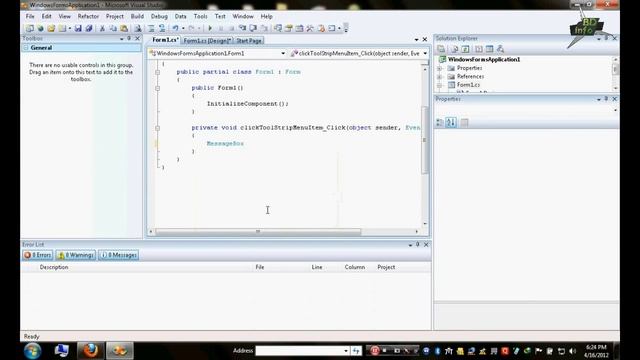640x360 pixels.
Task: Collapse the Form1() constructor outlining marker
Action: point(157,88)
